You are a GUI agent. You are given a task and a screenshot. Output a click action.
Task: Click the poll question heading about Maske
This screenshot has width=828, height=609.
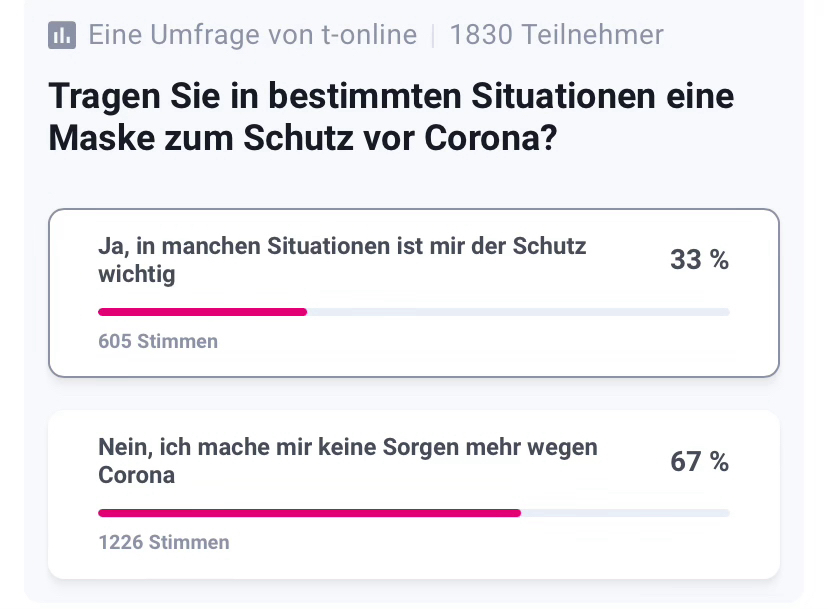390,118
